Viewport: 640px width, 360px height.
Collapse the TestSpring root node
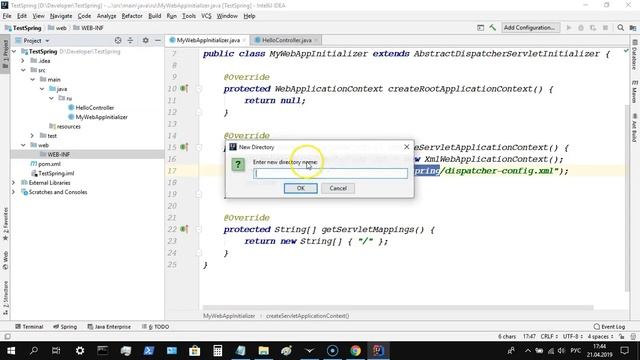[x=14, y=51]
